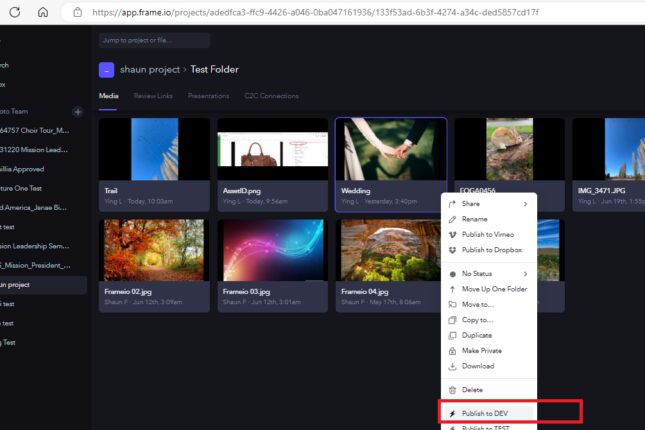
Task: Choose Publish to Vimeo
Action: pos(488,235)
